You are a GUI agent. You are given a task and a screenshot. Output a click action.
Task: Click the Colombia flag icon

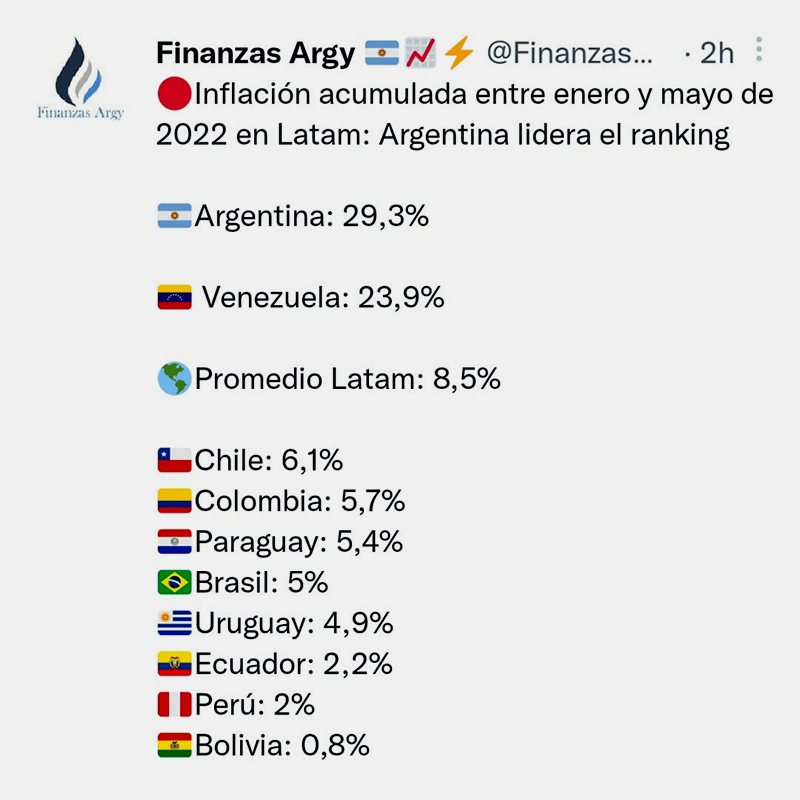[x=175, y=501]
